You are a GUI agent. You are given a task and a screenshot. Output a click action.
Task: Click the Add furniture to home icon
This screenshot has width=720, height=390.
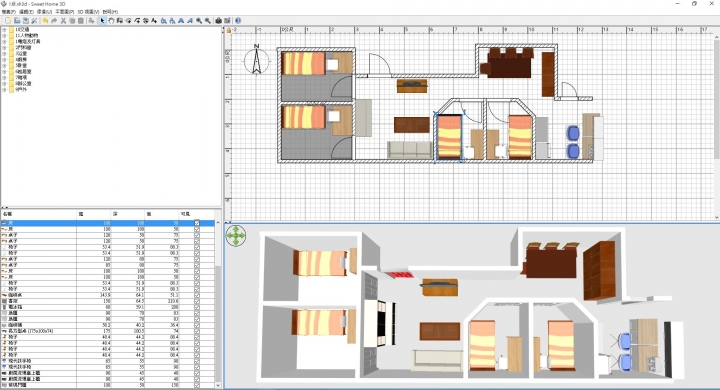point(91,21)
